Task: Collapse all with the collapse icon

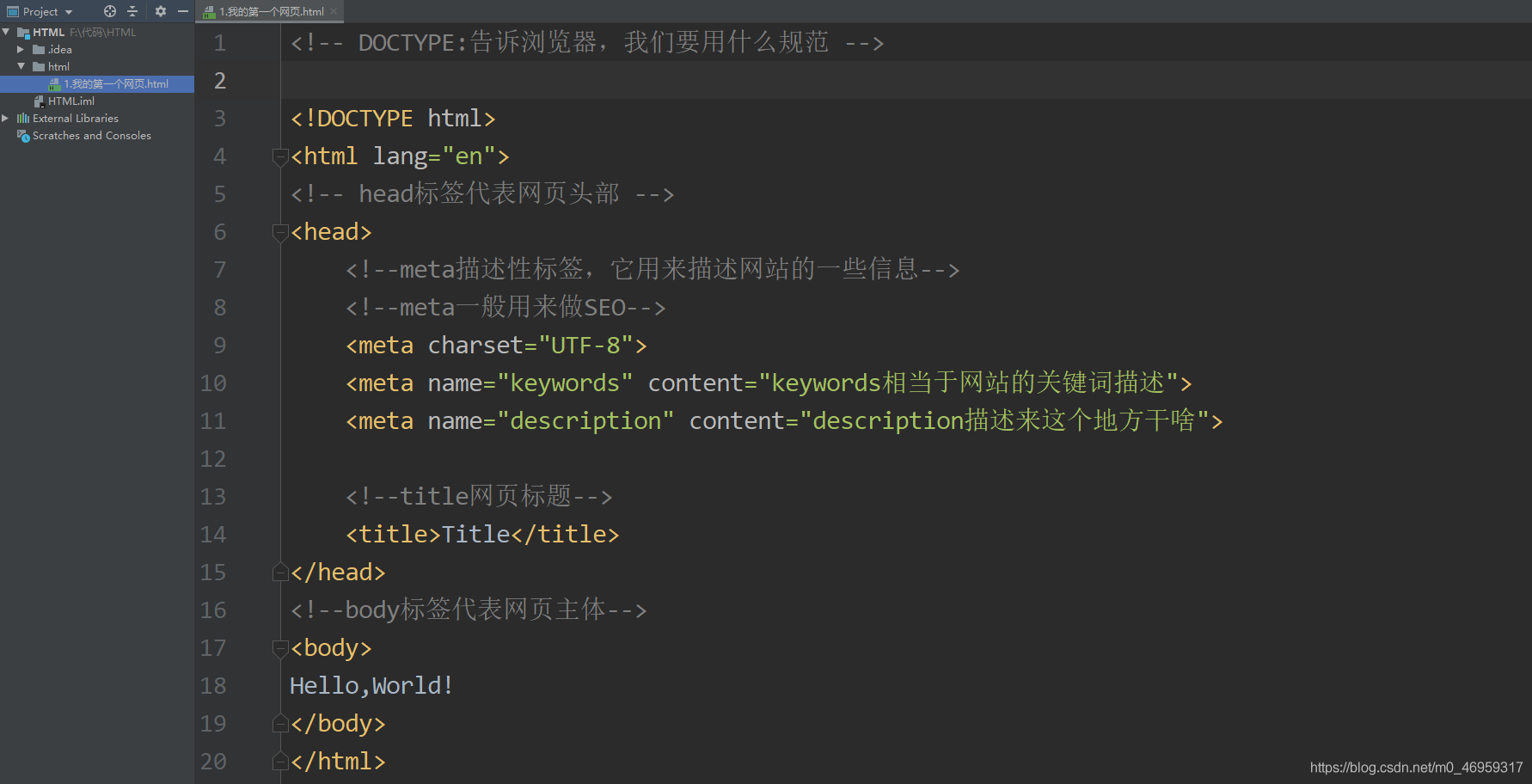Action: coord(132,11)
